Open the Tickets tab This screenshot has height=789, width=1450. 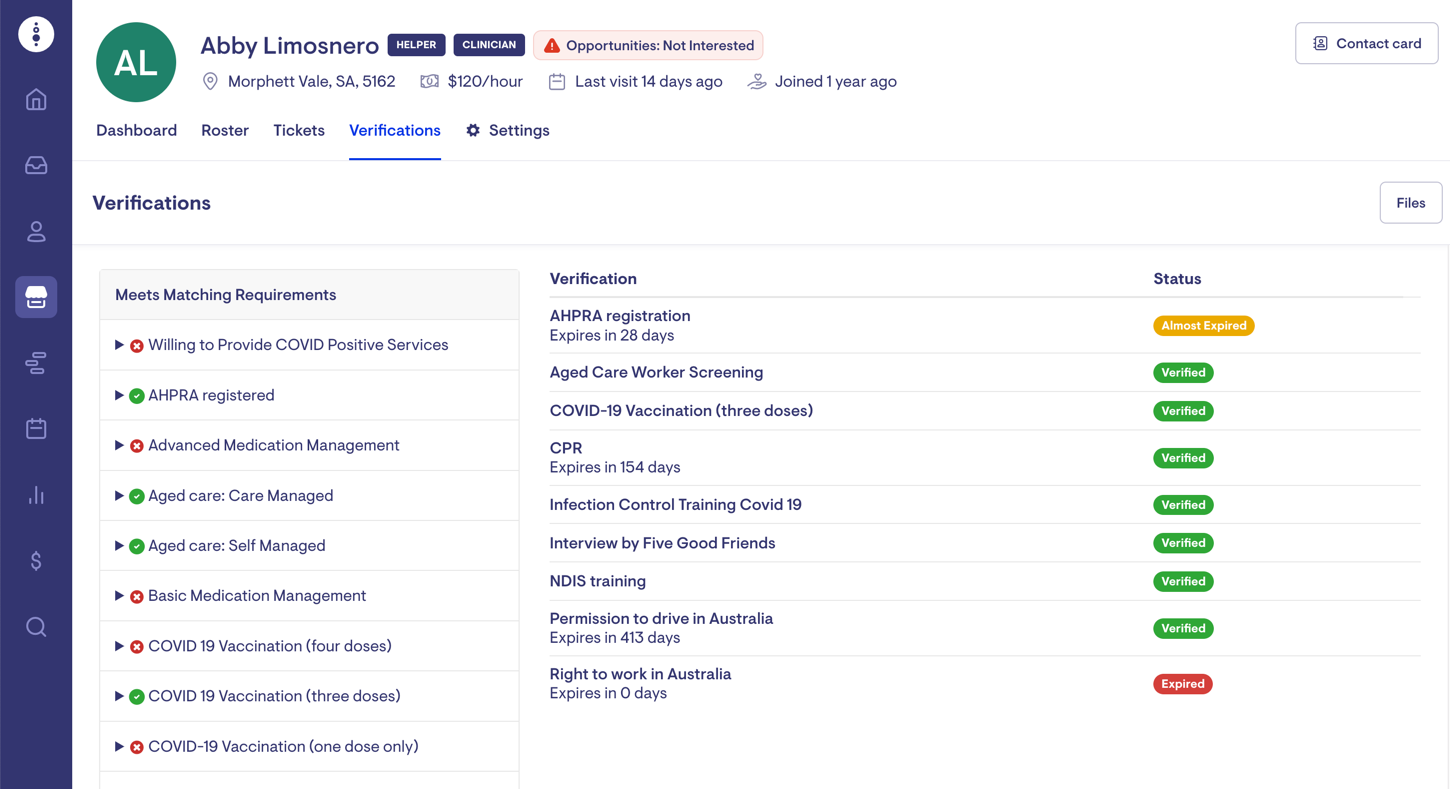299,131
